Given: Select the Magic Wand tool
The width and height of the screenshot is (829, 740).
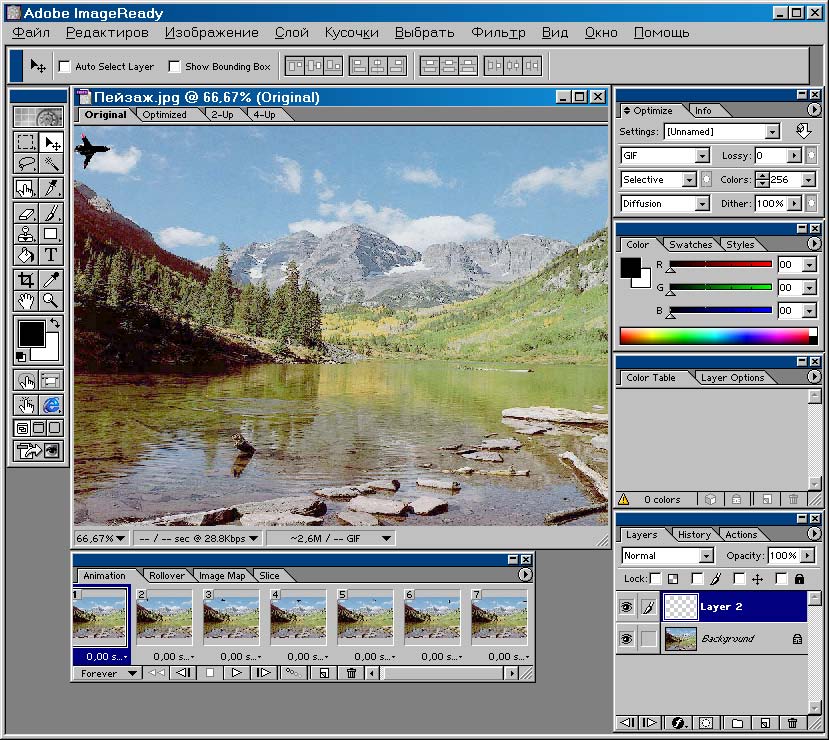Looking at the screenshot, I should (x=51, y=164).
